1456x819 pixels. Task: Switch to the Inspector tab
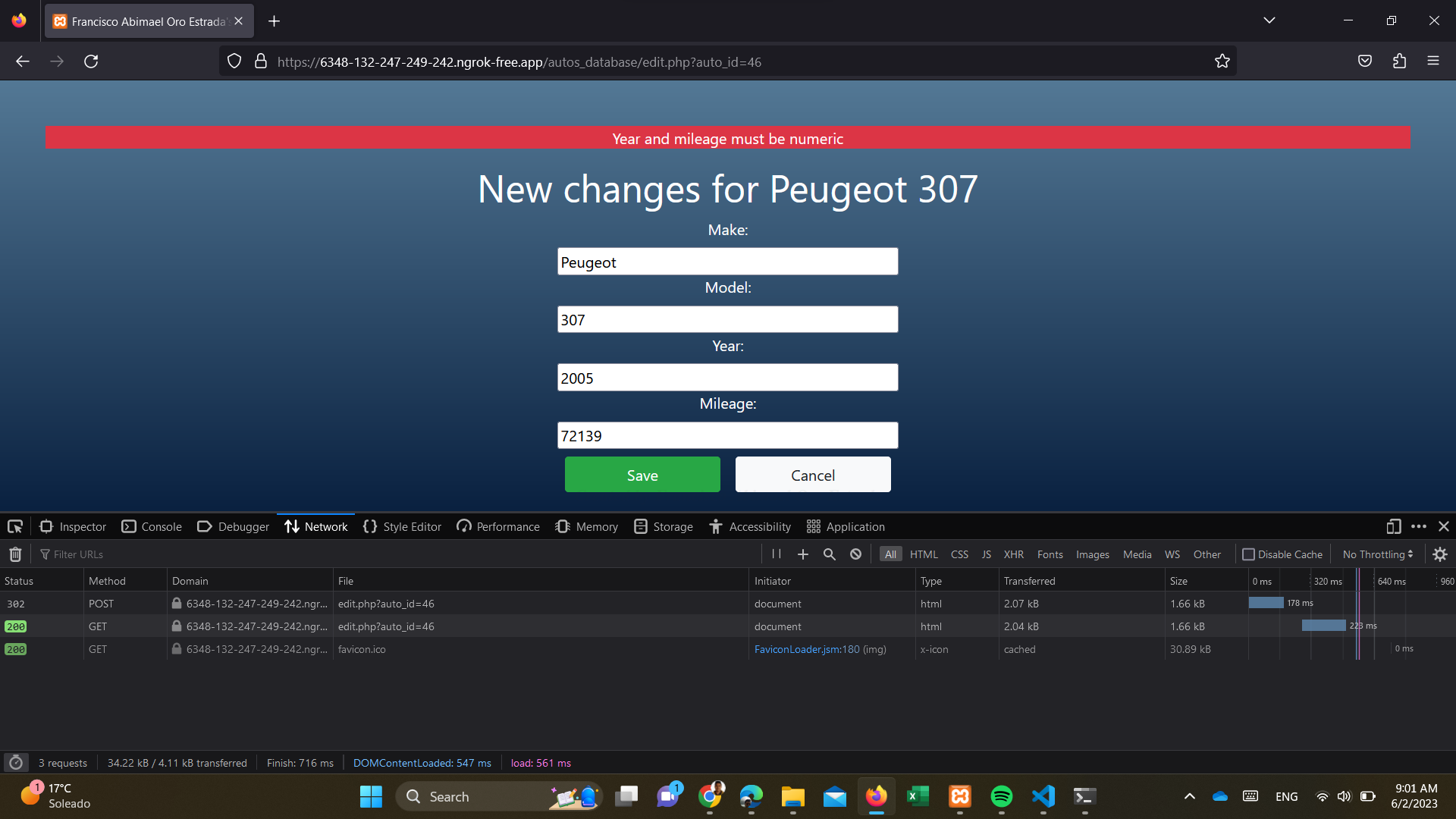[x=73, y=526]
